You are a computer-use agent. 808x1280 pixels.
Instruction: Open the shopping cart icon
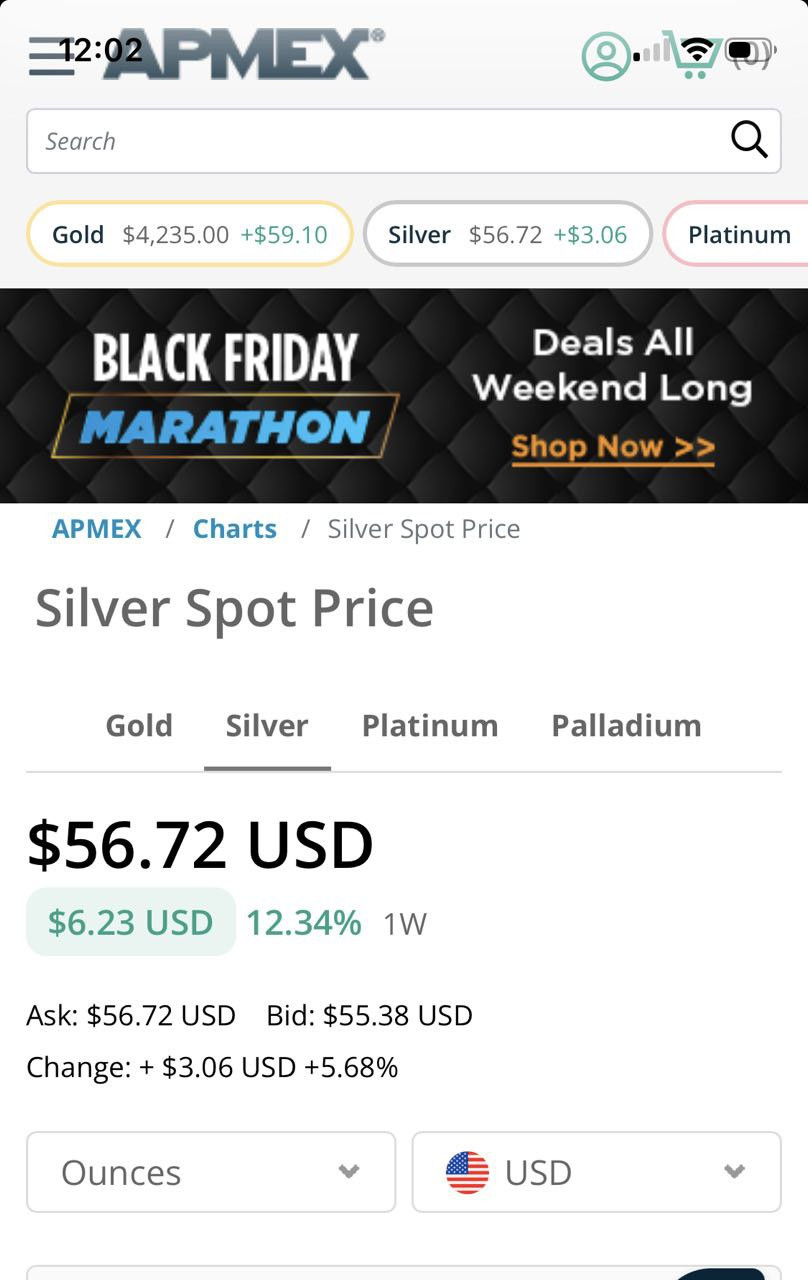[x=696, y=56]
